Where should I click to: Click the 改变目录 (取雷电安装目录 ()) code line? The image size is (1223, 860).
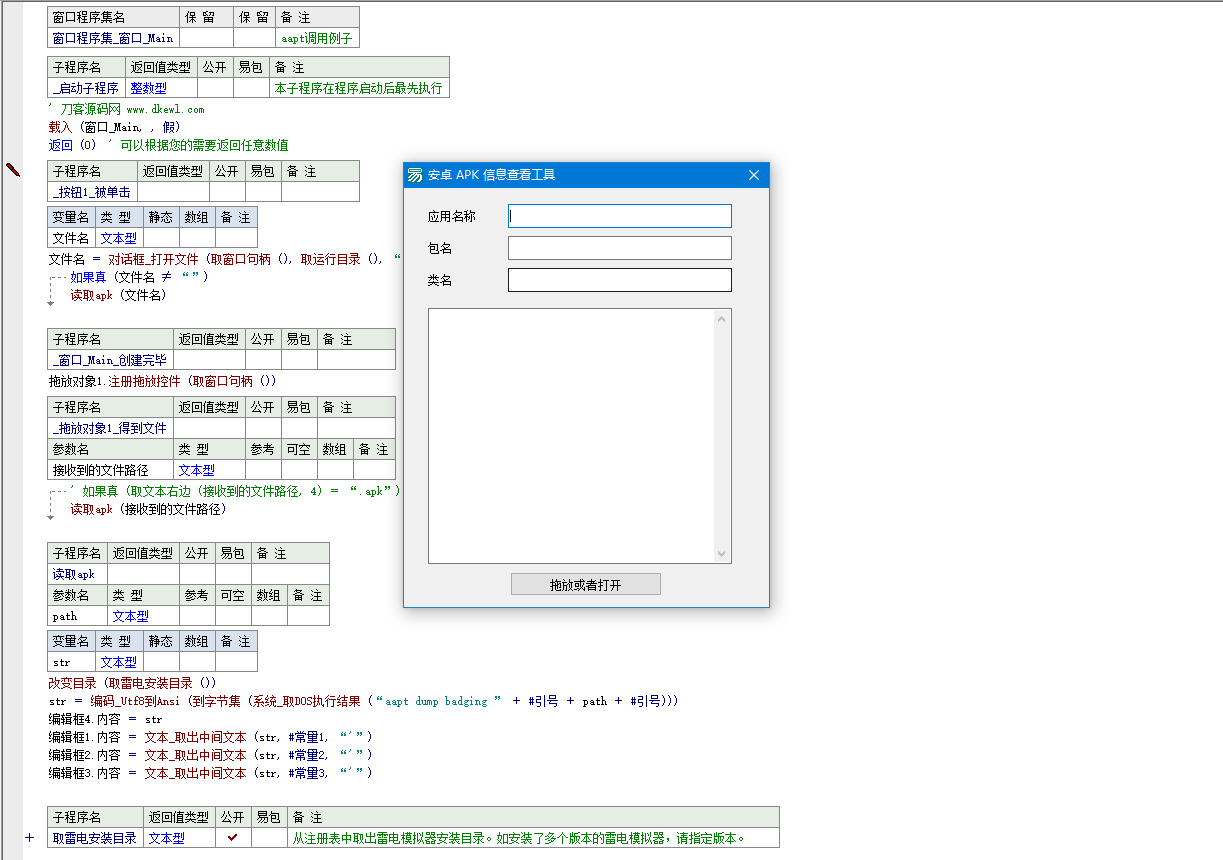click(132, 683)
